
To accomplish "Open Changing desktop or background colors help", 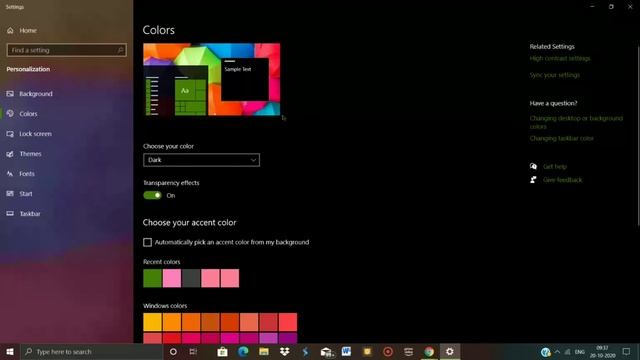I will point(576,122).
